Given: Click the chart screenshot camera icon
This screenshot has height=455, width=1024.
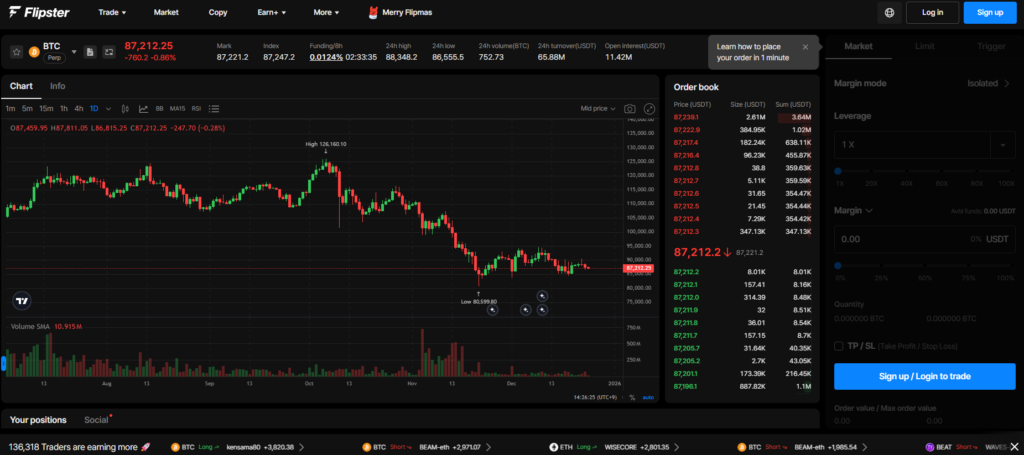Looking at the screenshot, I should click(630, 108).
